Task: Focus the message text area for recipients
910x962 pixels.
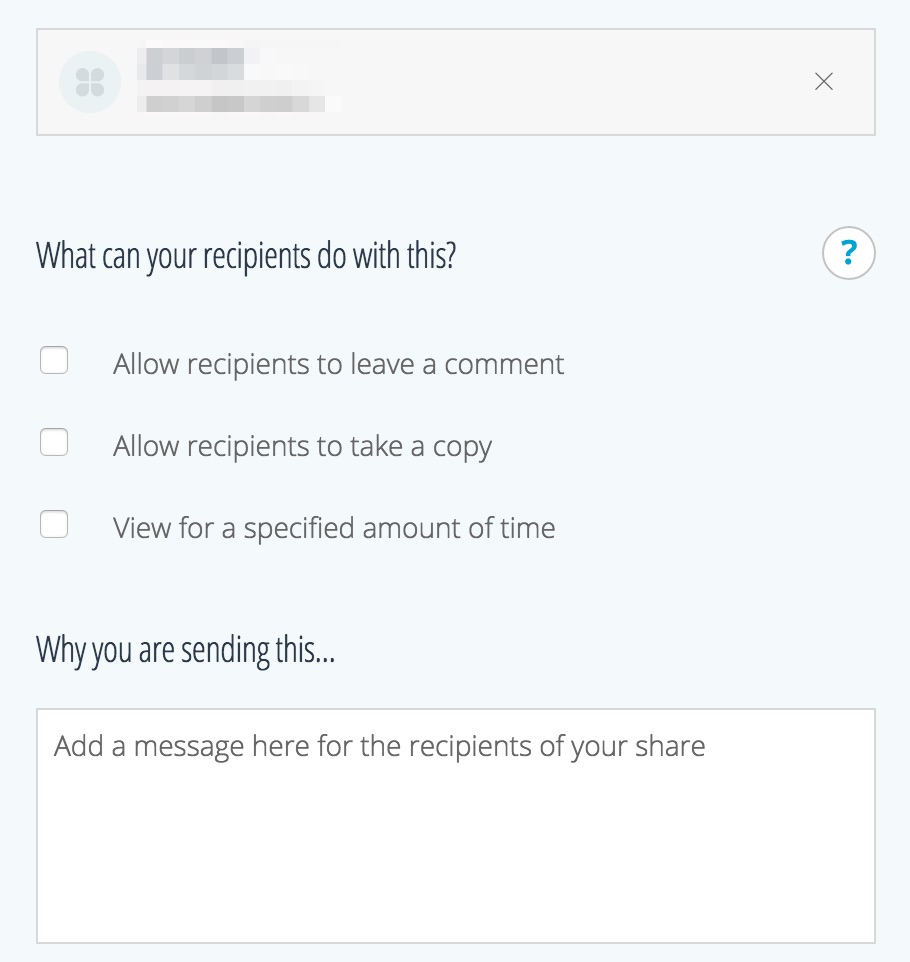Action: tap(455, 825)
